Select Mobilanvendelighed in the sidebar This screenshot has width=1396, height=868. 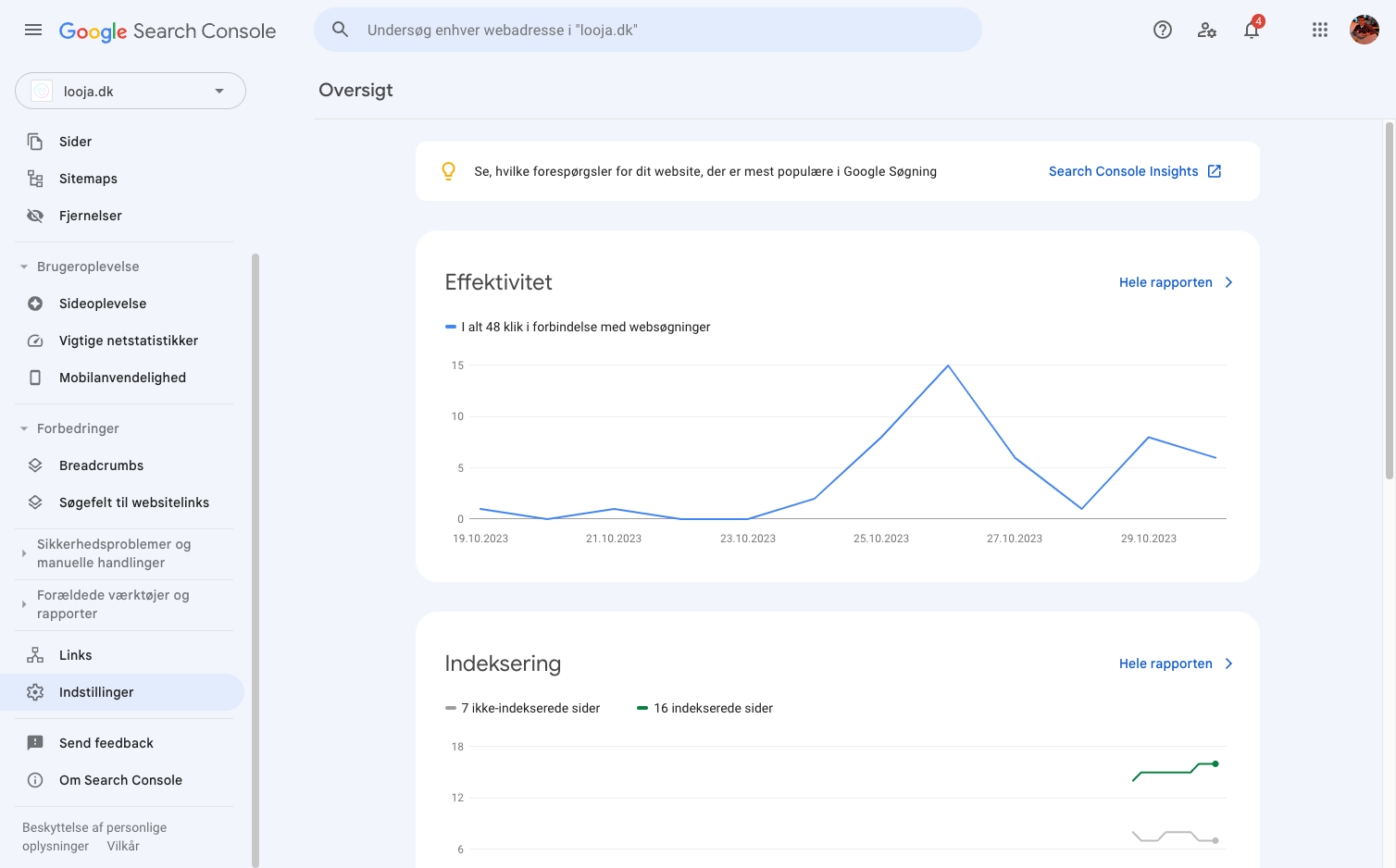click(x=122, y=378)
